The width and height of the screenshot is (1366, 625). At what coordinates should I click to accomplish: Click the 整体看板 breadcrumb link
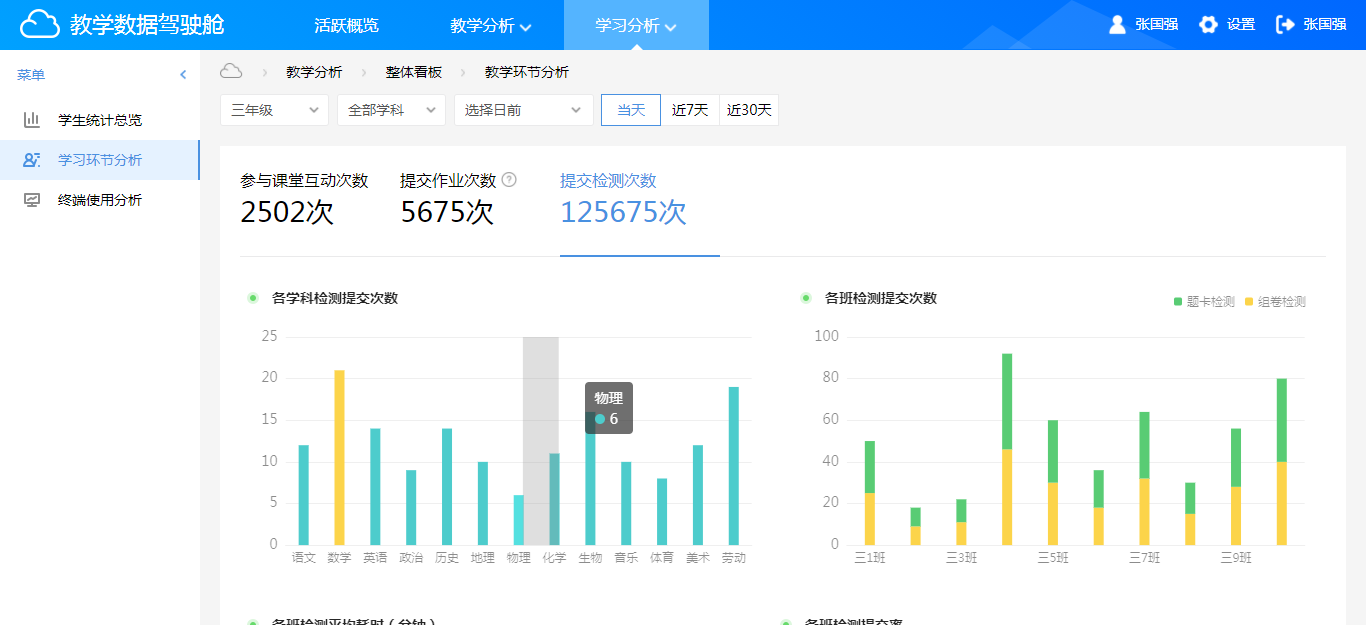[x=413, y=72]
